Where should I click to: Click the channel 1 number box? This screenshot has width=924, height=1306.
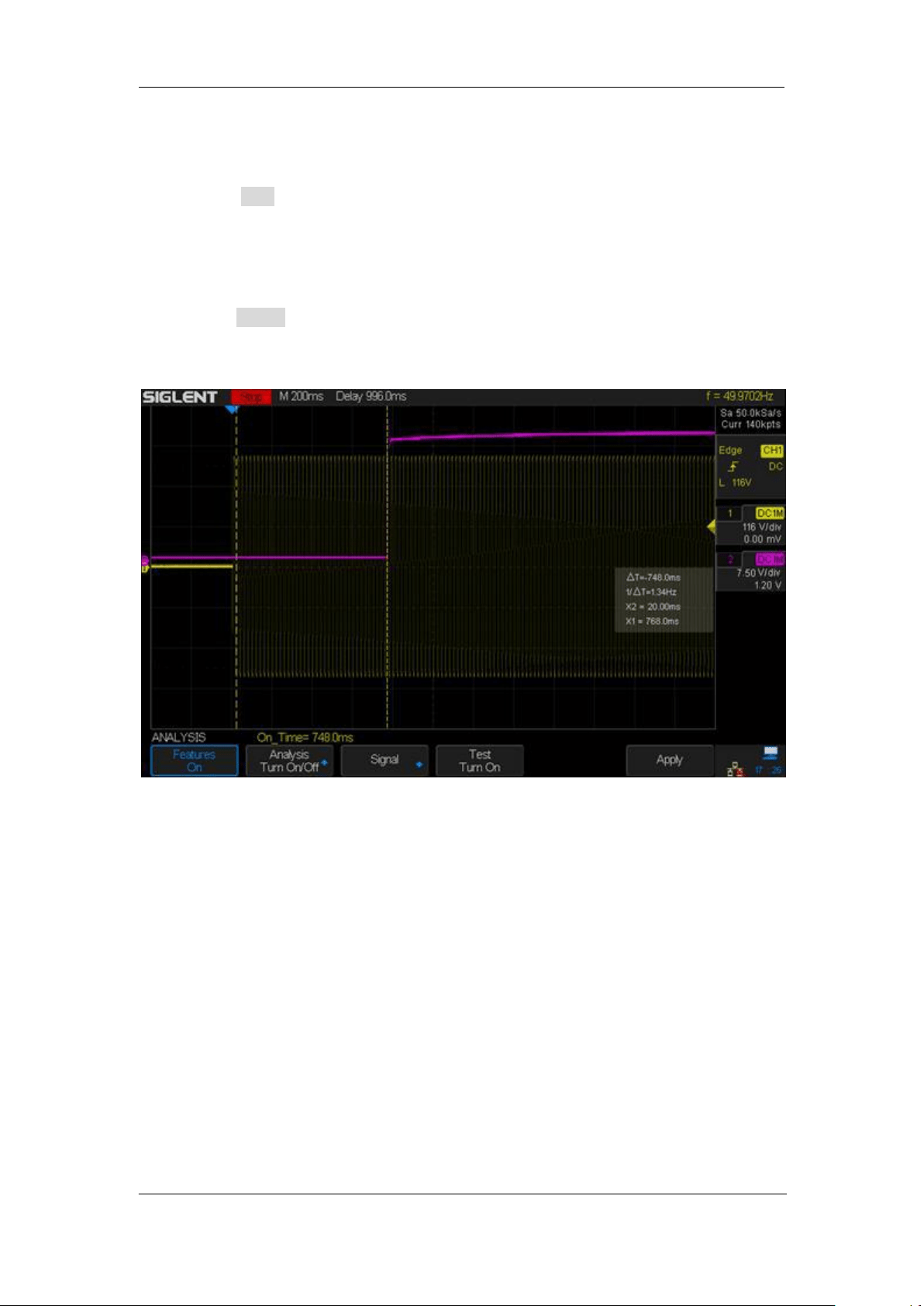coord(729,513)
